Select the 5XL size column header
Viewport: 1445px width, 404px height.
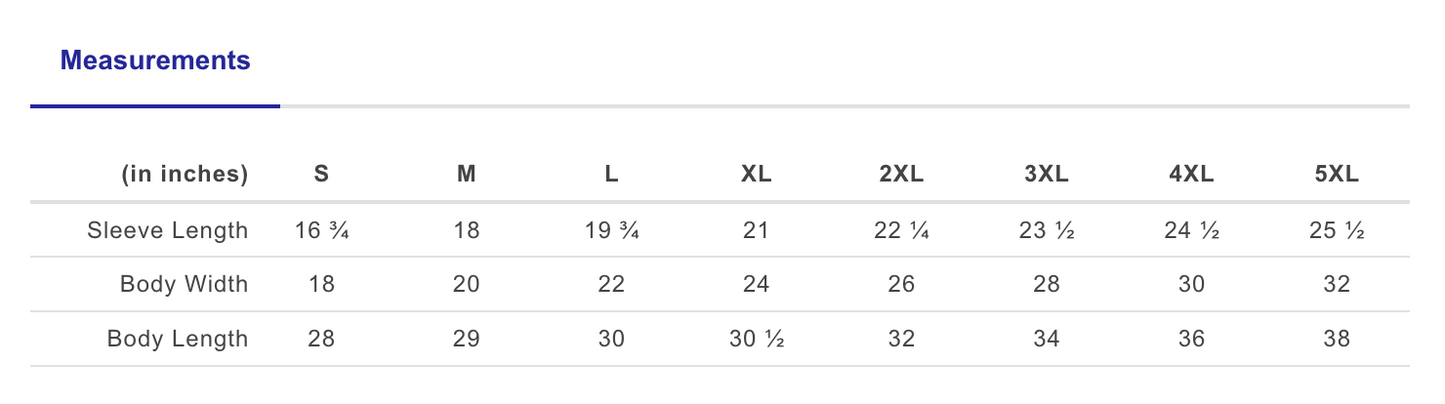[1336, 174]
